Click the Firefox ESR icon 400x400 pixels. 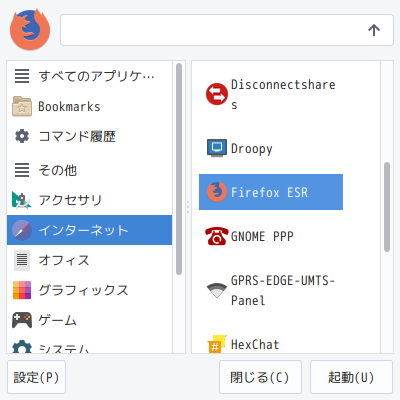217,192
